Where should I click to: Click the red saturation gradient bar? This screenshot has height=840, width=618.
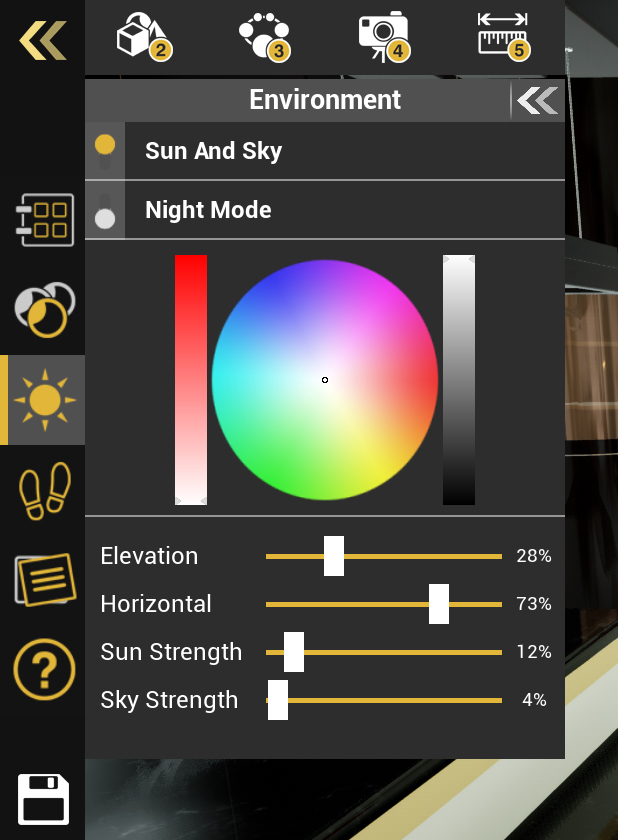(191, 380)
